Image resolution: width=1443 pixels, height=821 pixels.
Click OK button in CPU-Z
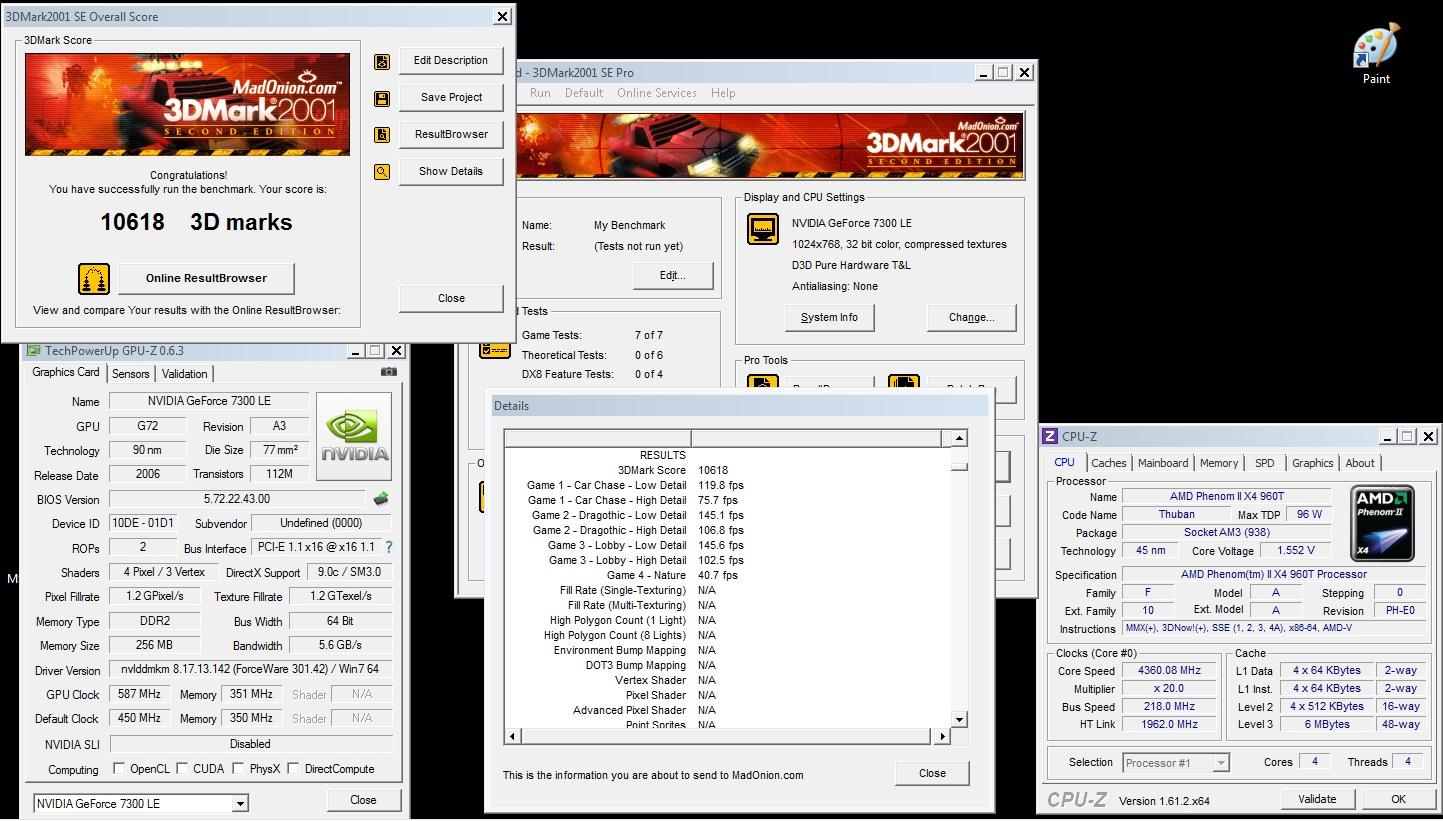[x=1398, y=799]
